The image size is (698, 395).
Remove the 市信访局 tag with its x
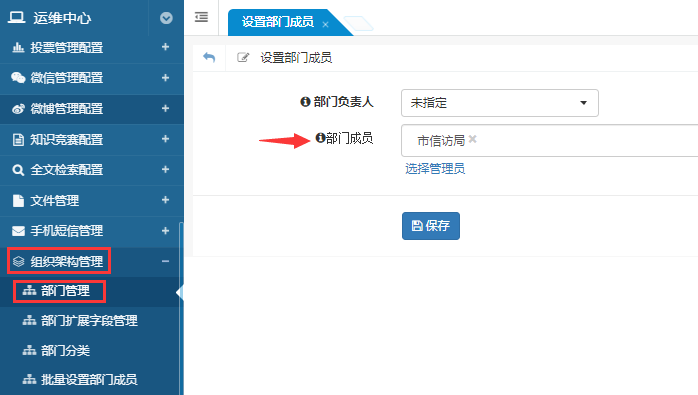(473, 139)
